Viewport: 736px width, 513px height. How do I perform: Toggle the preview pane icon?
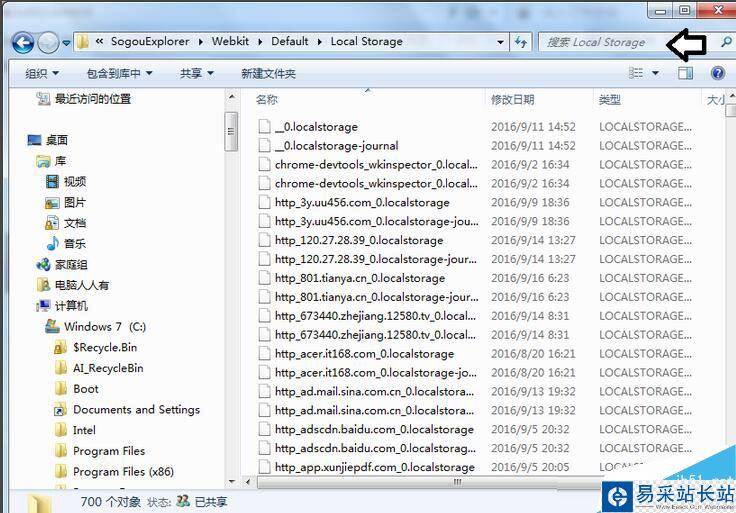(685, 73)
